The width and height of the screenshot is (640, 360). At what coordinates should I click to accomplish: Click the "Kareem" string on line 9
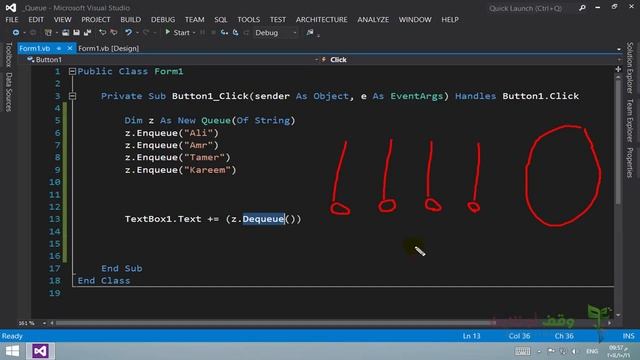pyautogui.click(x=207, y=170)
